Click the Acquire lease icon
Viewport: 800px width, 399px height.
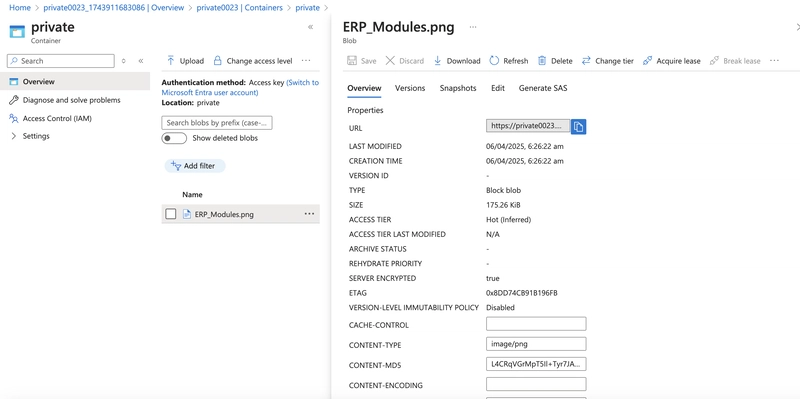click(x=647, y=61)
